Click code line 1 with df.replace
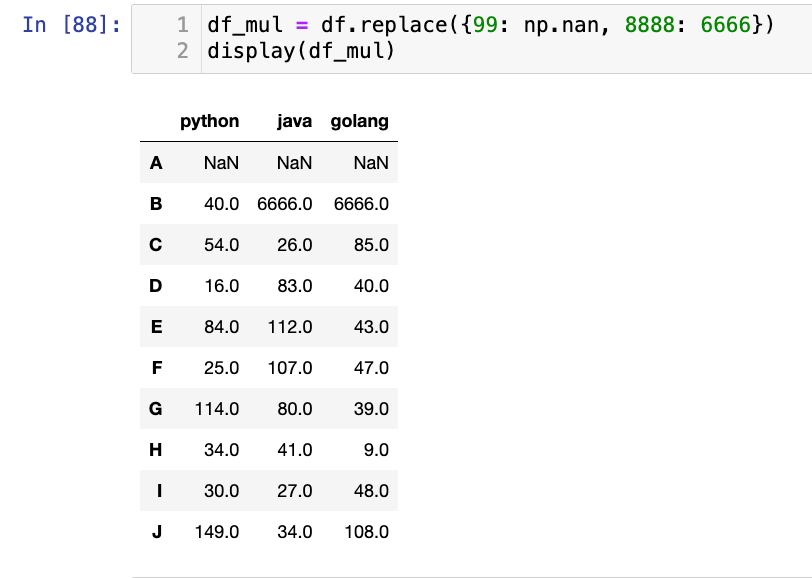 489,24
